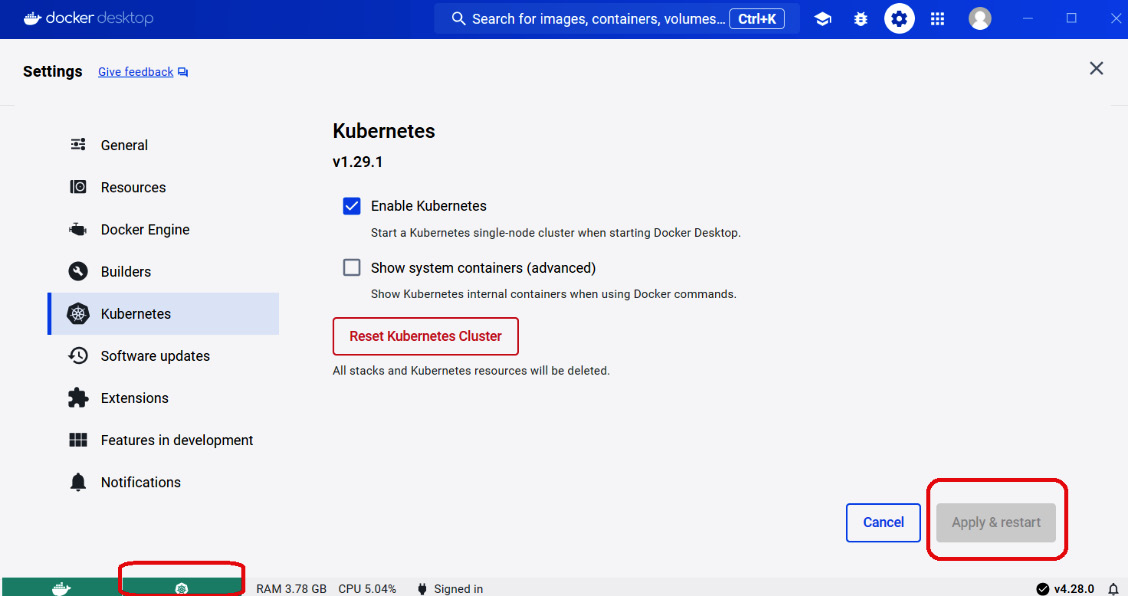Click the Cancel button
The width and height of the screenshot is (1128, 596).
(883, 523)
